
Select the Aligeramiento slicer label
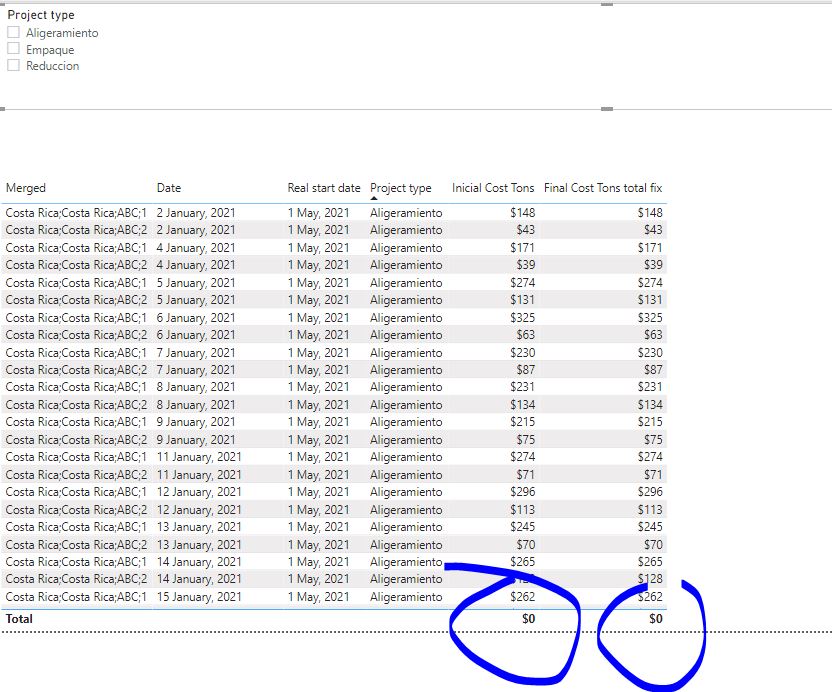point(62,33)
